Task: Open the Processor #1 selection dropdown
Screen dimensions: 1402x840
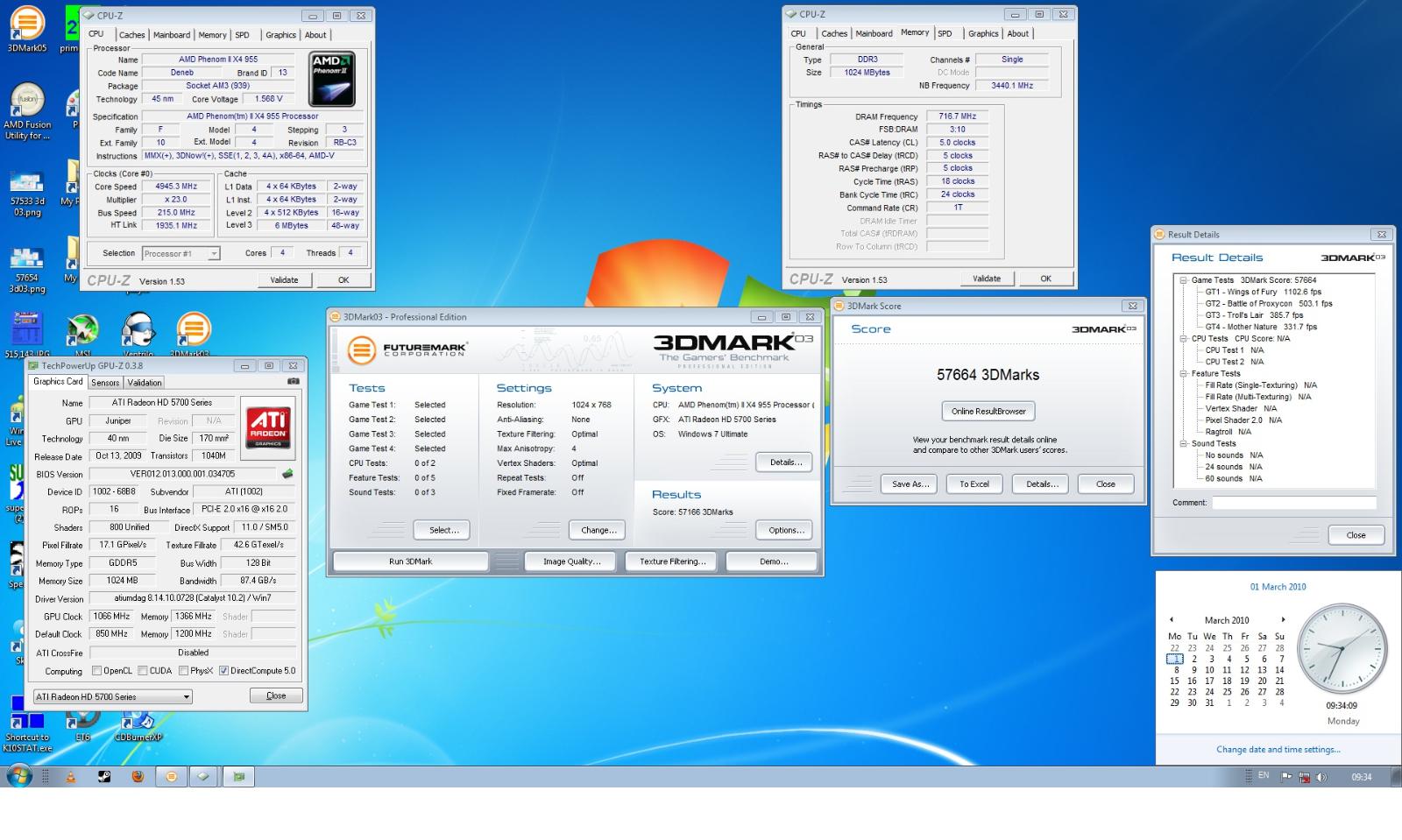Action: [x=181, y=253]
